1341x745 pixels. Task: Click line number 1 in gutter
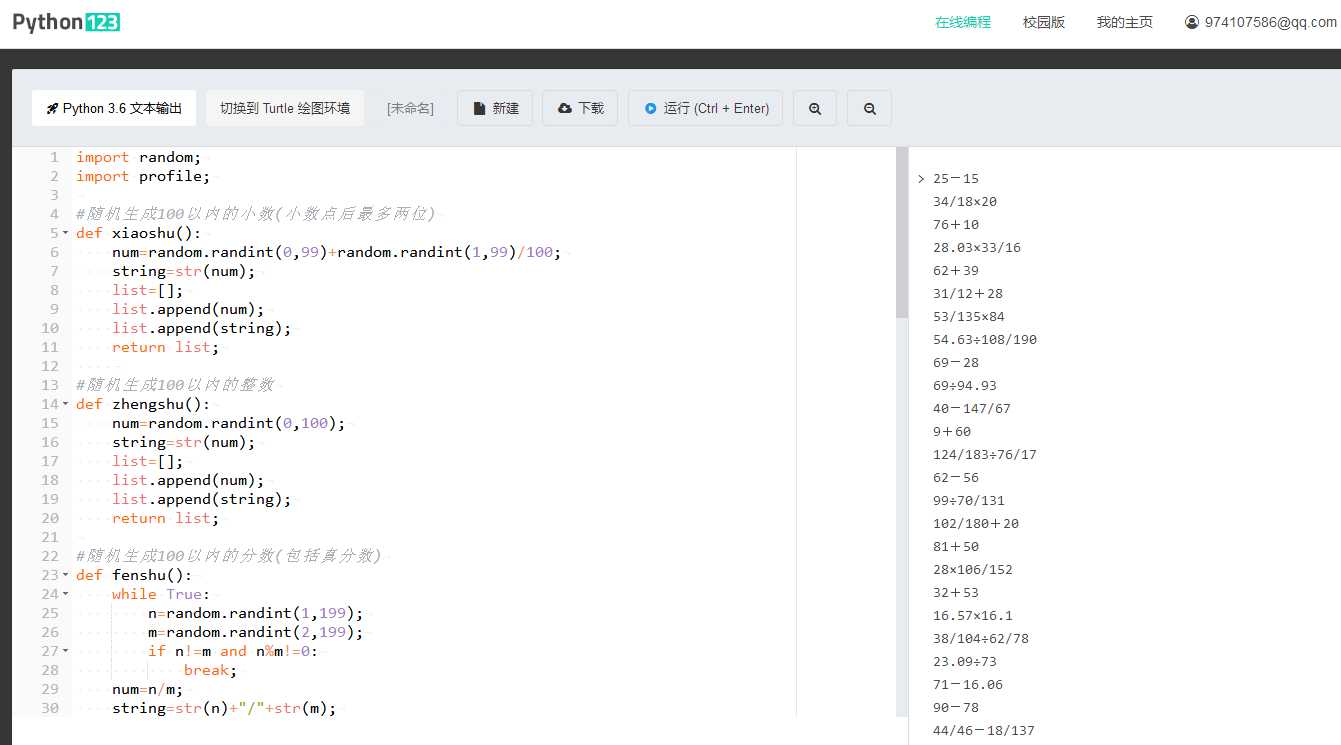tap(55, 157)
